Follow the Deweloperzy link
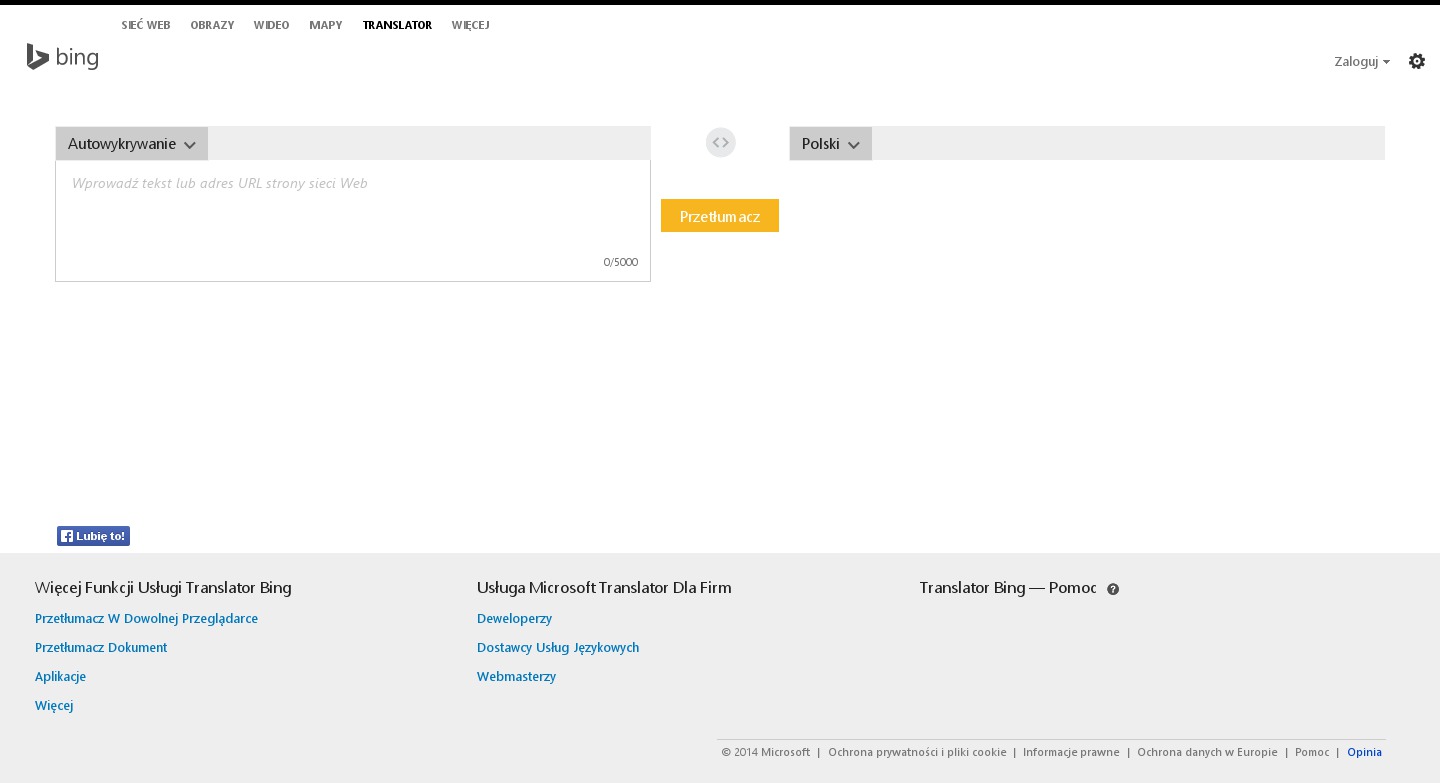The width and height of the screenshot is (1440, 783). pyautogui.click(x=514, y=618)
